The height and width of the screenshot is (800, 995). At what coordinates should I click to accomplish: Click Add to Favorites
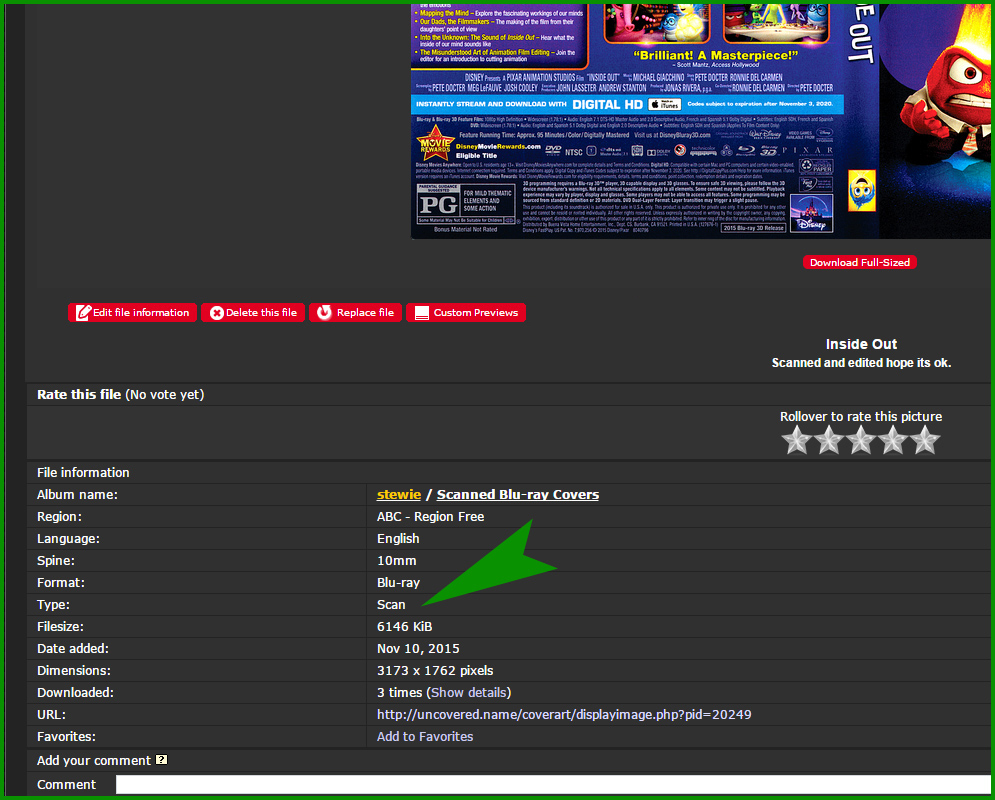point(425,737)
